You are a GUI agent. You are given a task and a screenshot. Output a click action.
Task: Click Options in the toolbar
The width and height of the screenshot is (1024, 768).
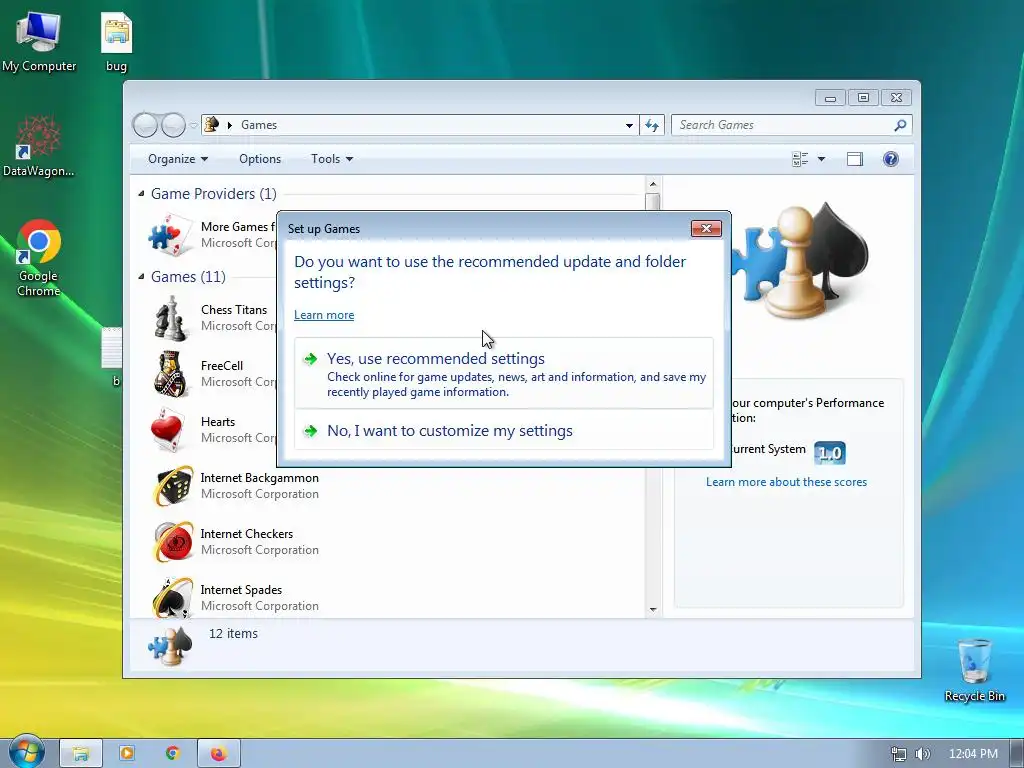[x=260, y=159]
